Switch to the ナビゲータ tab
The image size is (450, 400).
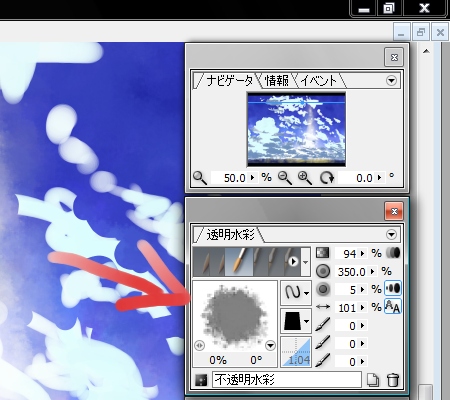229,81
